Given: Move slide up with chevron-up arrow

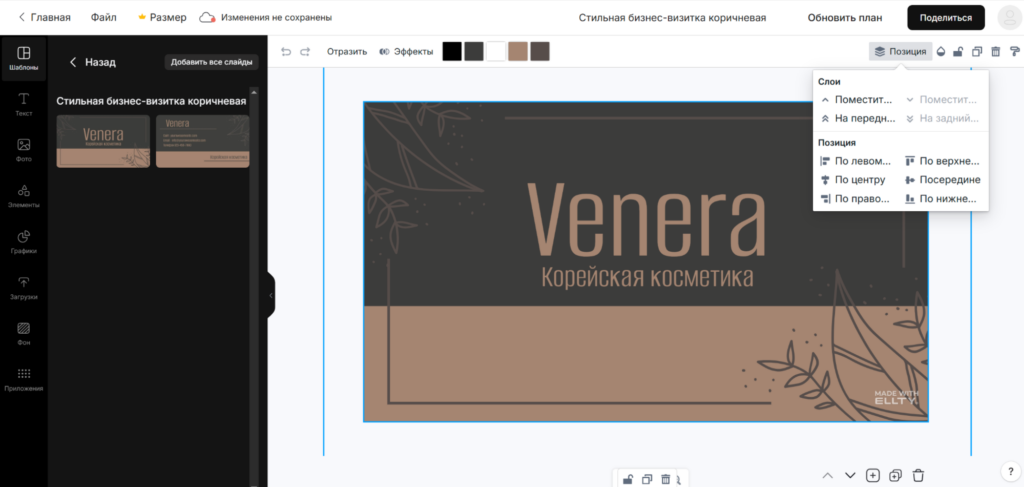Looking at the screenshot, I should click(x=827, y=475).
